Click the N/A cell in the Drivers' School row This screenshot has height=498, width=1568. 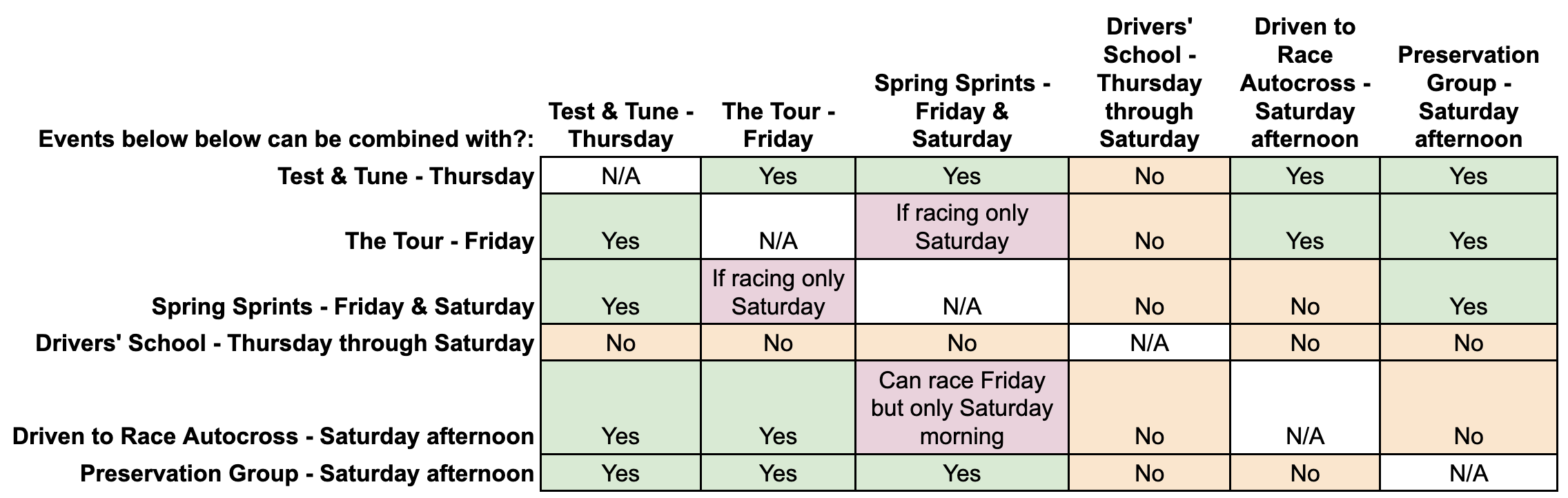pos(1149,343)
